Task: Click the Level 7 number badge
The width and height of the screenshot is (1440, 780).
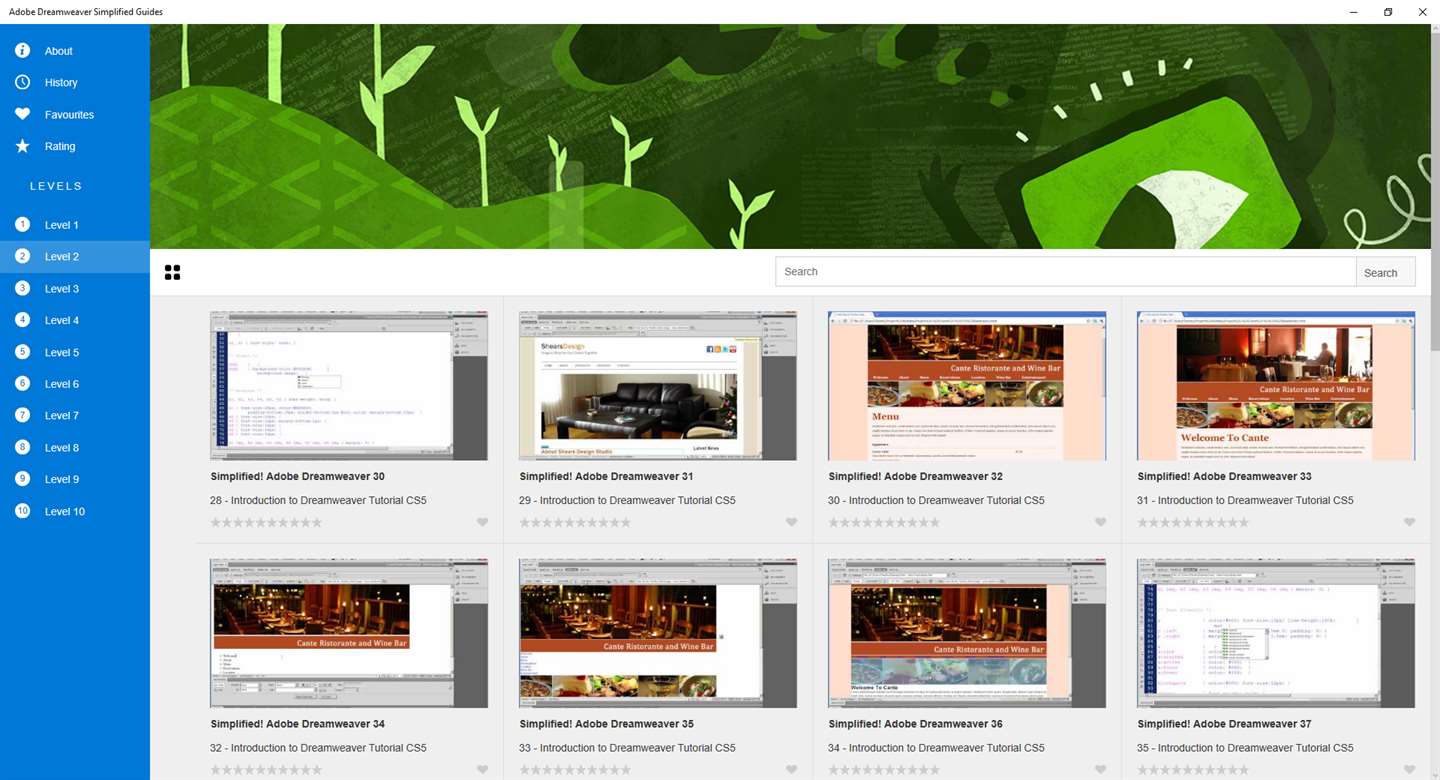Action: coord(23,415)
